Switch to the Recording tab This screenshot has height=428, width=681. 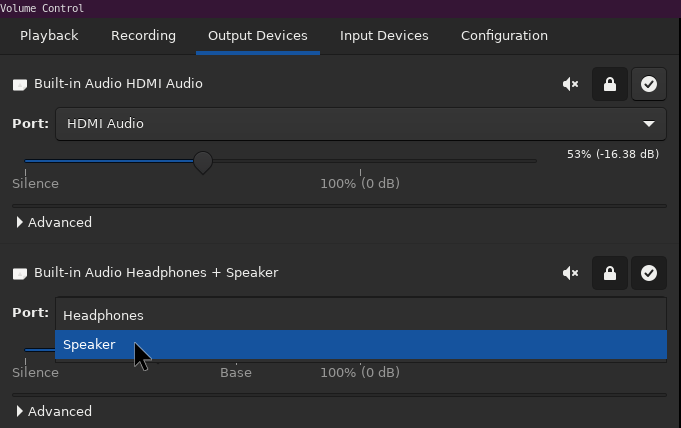[x=143, y=36]
